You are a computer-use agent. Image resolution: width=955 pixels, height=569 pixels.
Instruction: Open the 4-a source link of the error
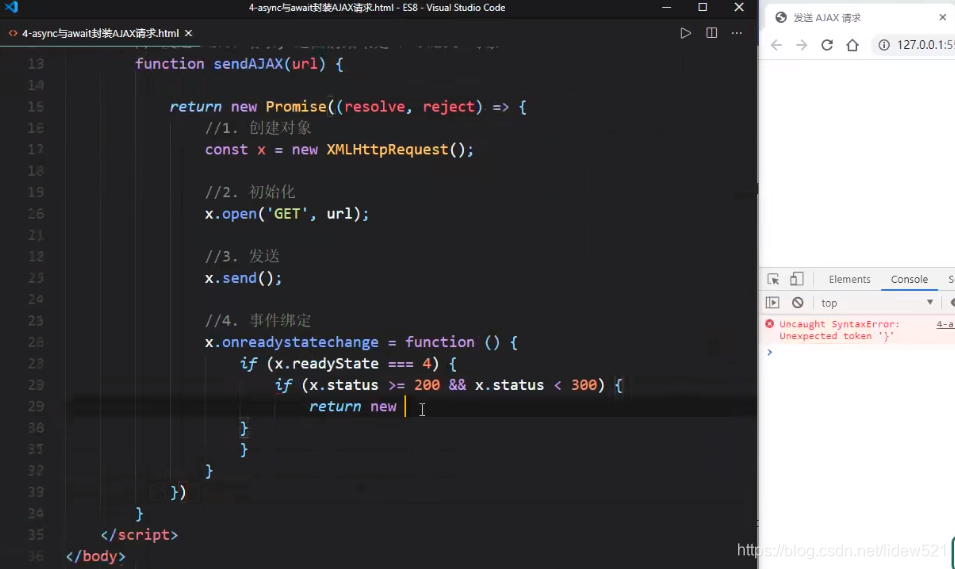click(945, 324)
